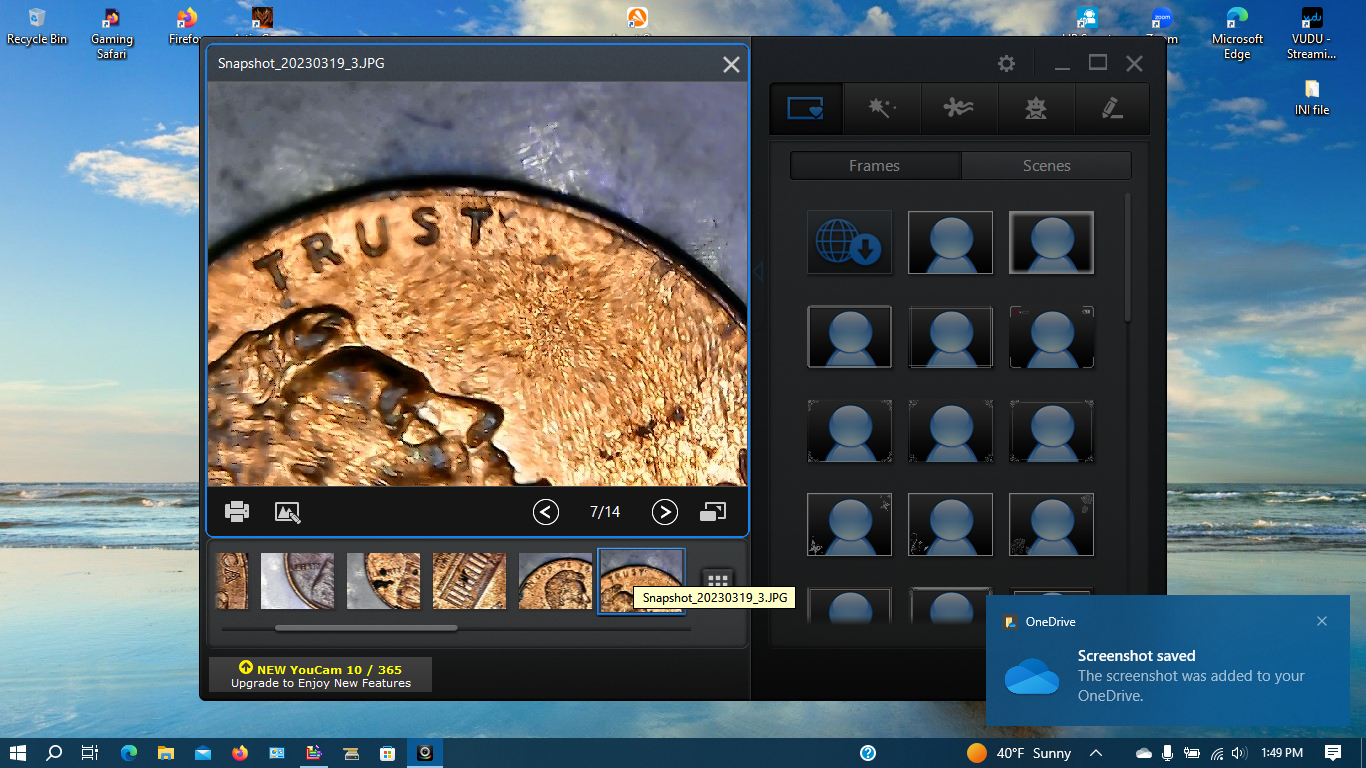The width and height of the screenshot is (1366, 768).
Task: Open the Windows Start menu
Action: [18, 753]
